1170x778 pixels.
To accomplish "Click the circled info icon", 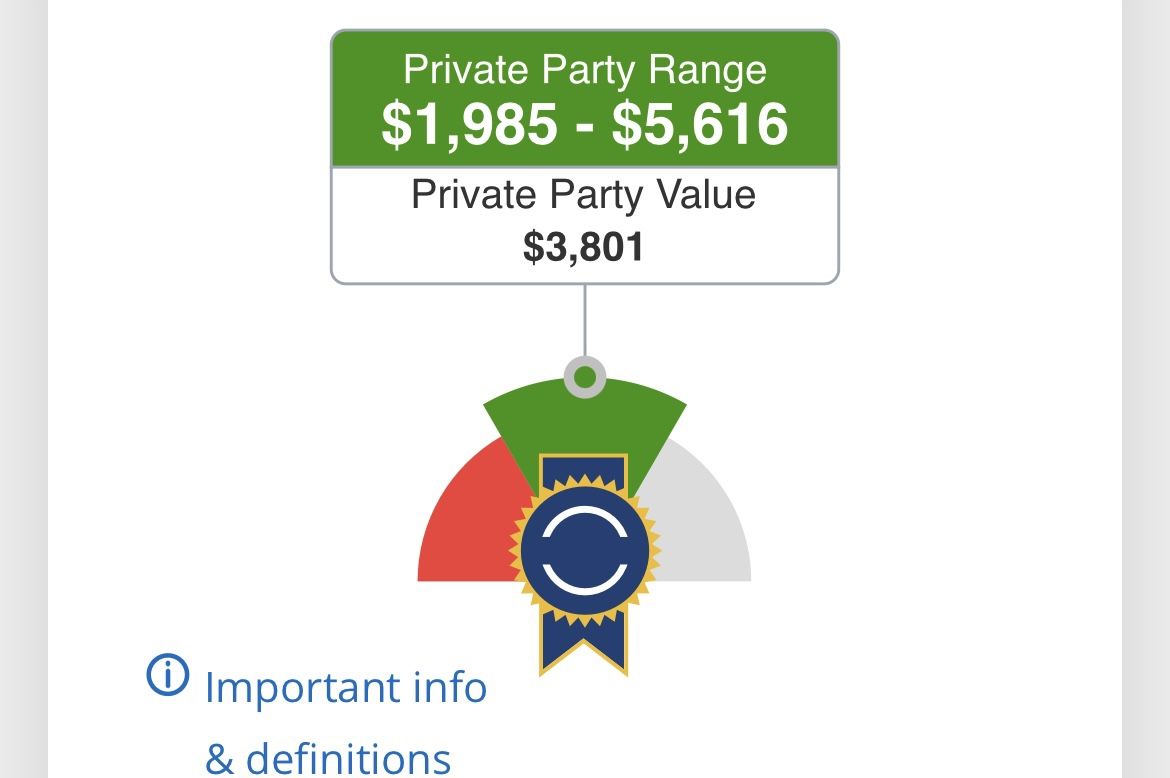I will 167,675.
